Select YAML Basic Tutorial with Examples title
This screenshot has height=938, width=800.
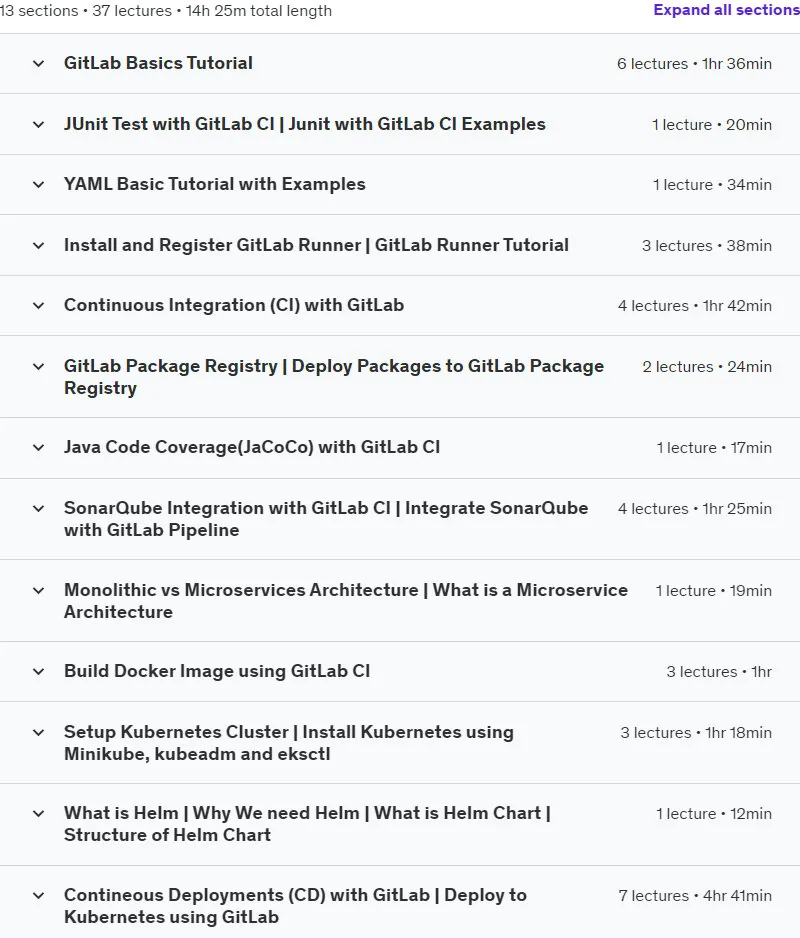215,184
